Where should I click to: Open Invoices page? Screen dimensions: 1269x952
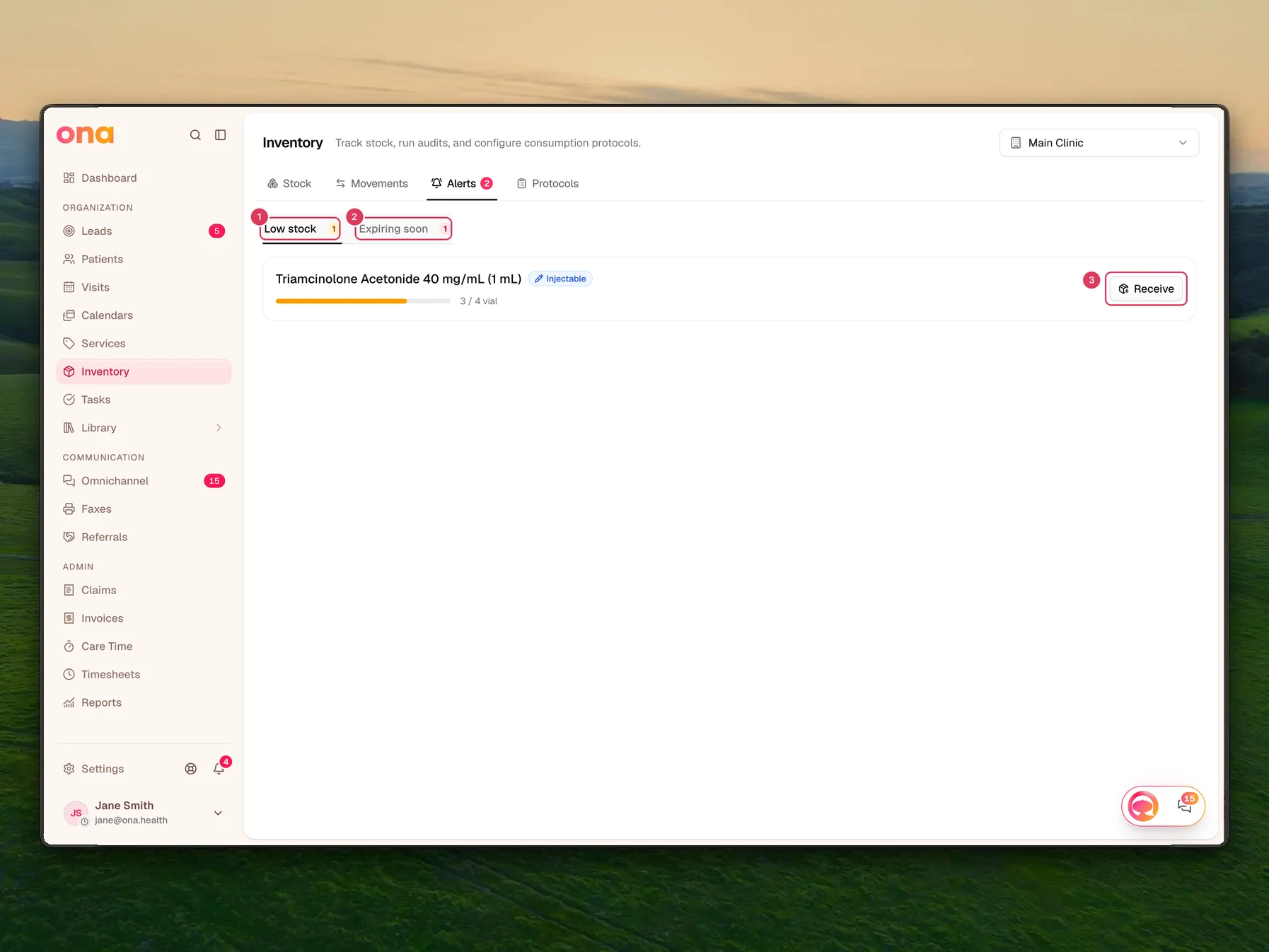[144, 618]
